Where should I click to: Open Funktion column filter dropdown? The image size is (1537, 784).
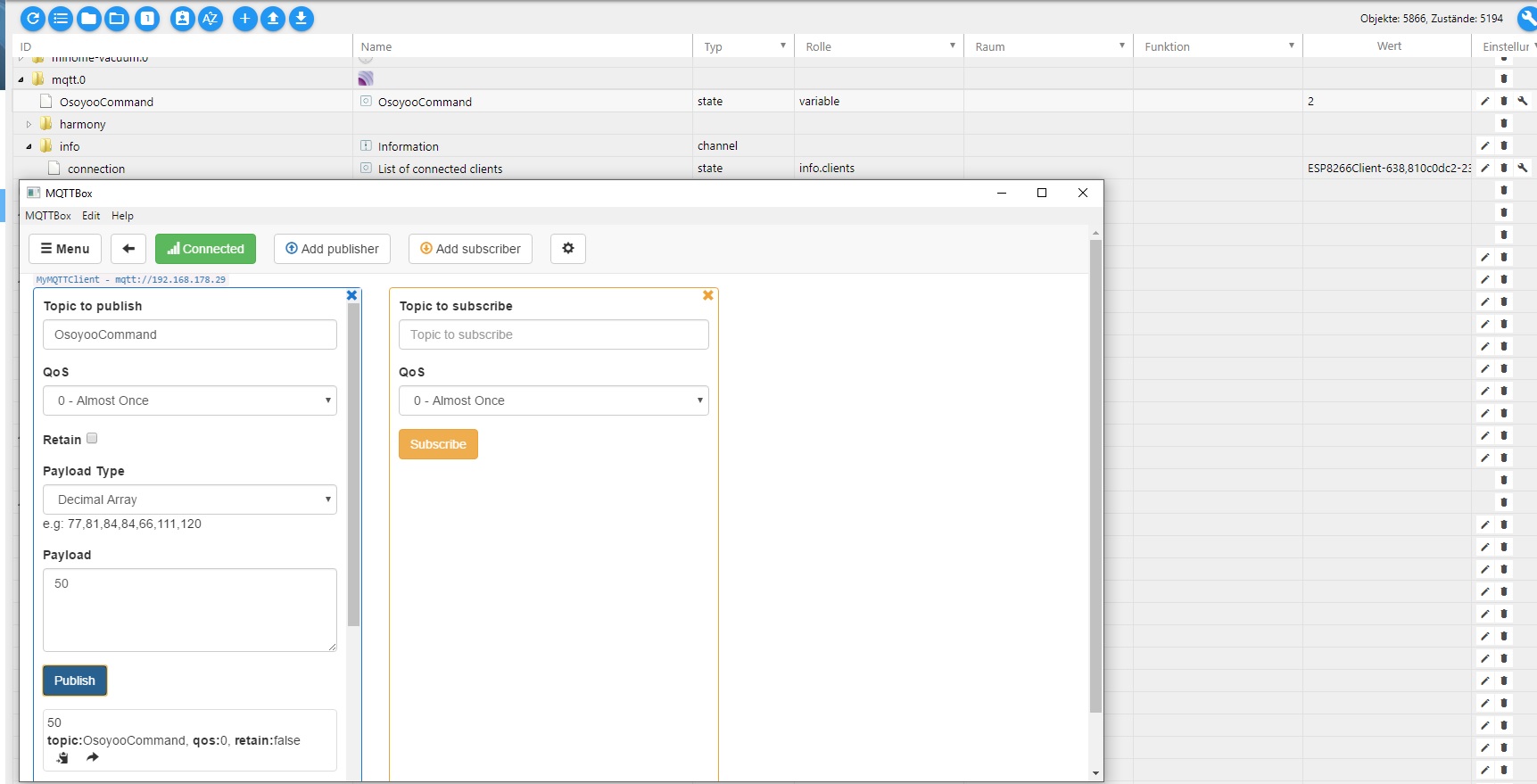pyautogui.click(x=1292, y=45)
